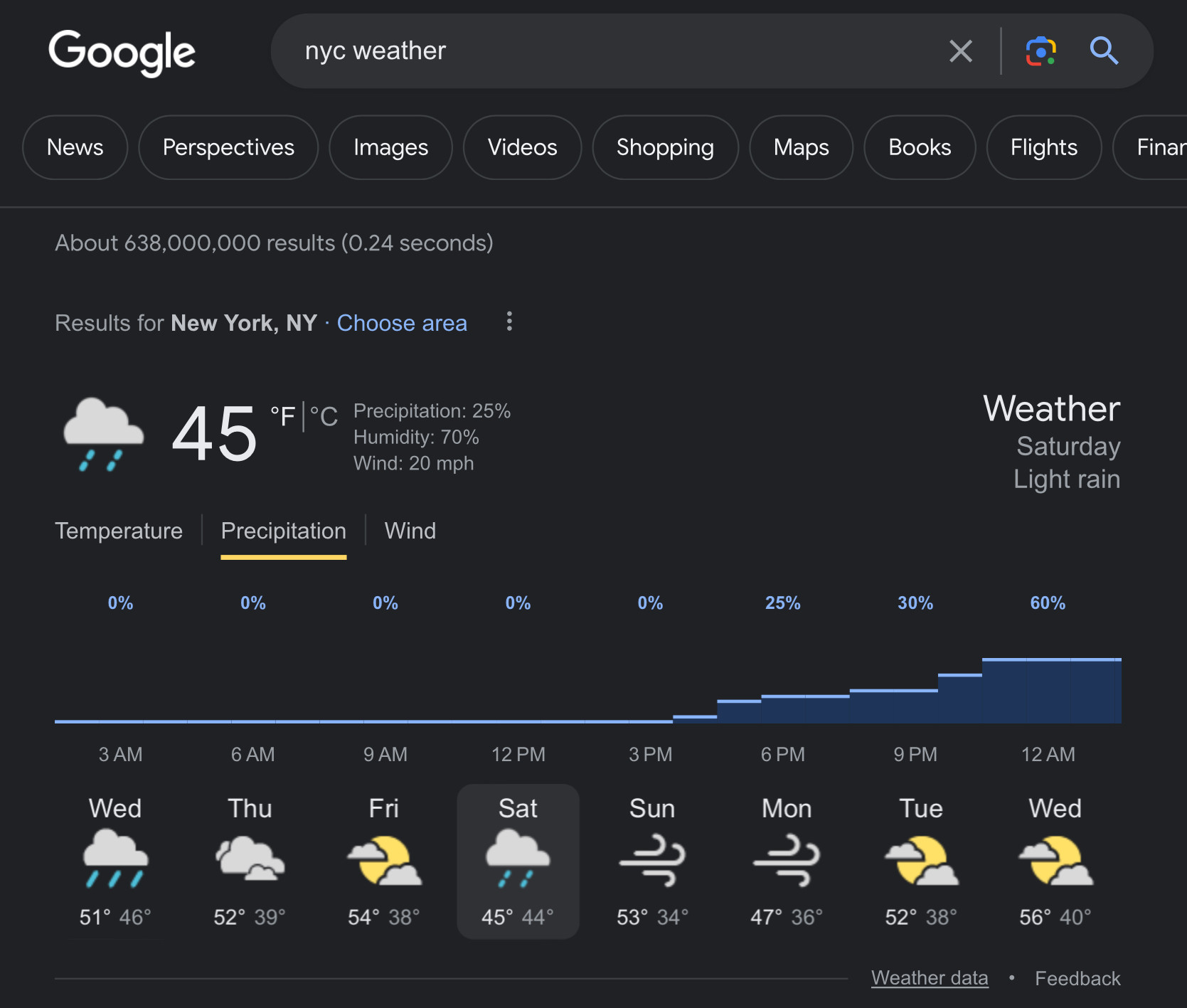Click the Google logo
This screenshot has height=1008, width=1187.
[122, 52]
